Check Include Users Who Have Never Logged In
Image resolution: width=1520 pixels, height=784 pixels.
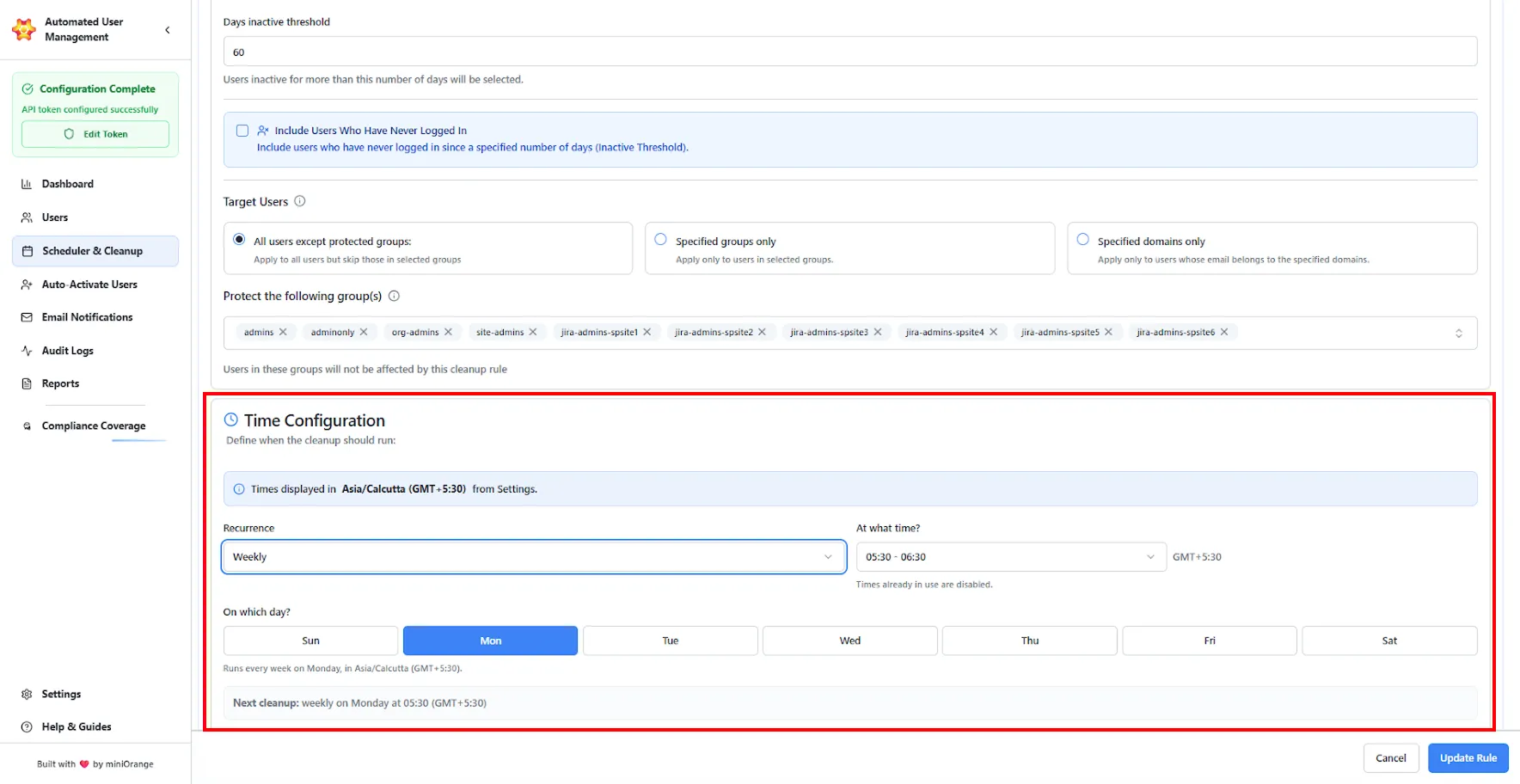242,131
